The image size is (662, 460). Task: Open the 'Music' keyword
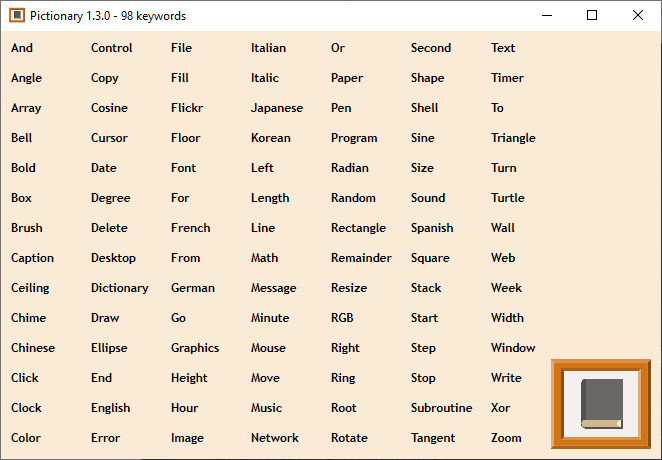pyautogui.click(x=266, y=408)
